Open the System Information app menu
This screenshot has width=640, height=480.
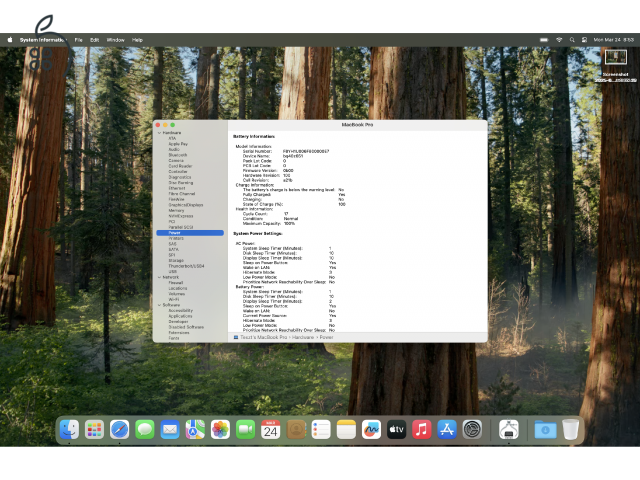click(43, 40)
